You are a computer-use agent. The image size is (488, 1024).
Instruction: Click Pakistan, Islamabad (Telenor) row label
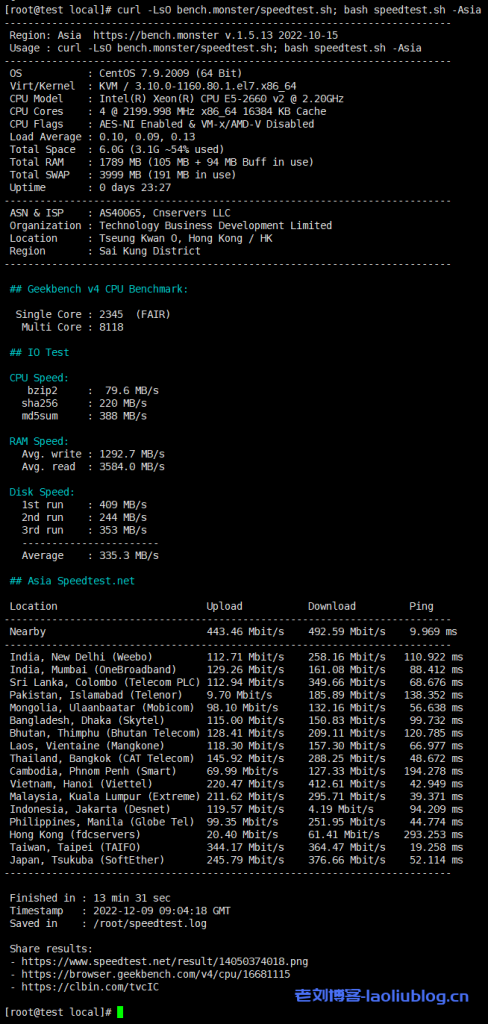96,695
